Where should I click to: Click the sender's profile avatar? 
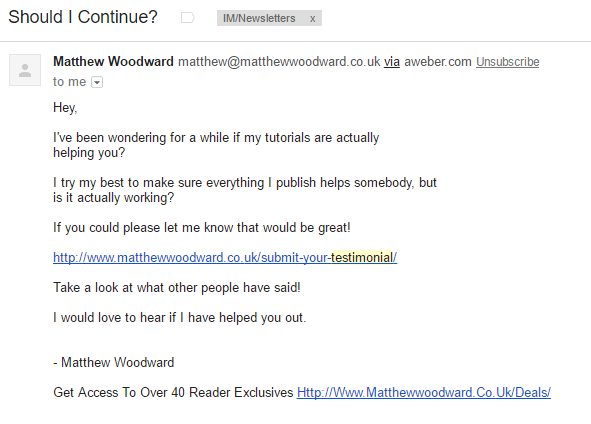pyautogui.click(x=25, y=70)
